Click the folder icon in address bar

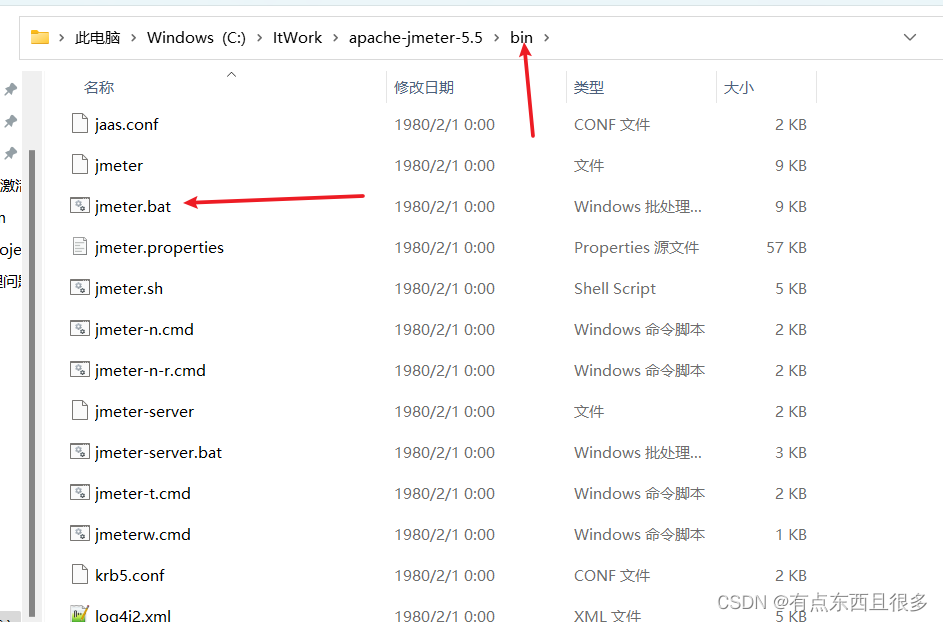40,37
